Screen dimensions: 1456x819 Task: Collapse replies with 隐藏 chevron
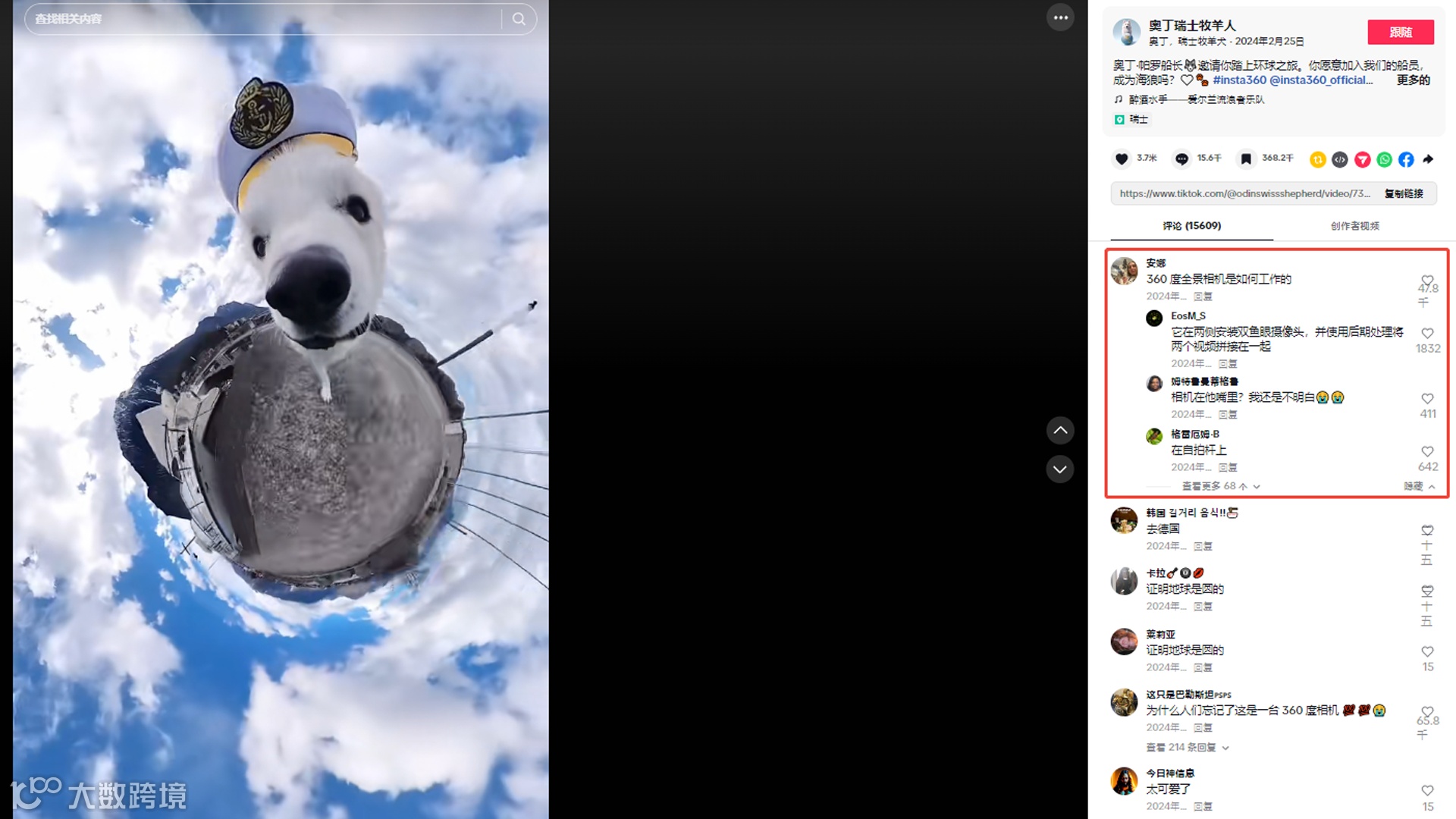coord(1419,486)
